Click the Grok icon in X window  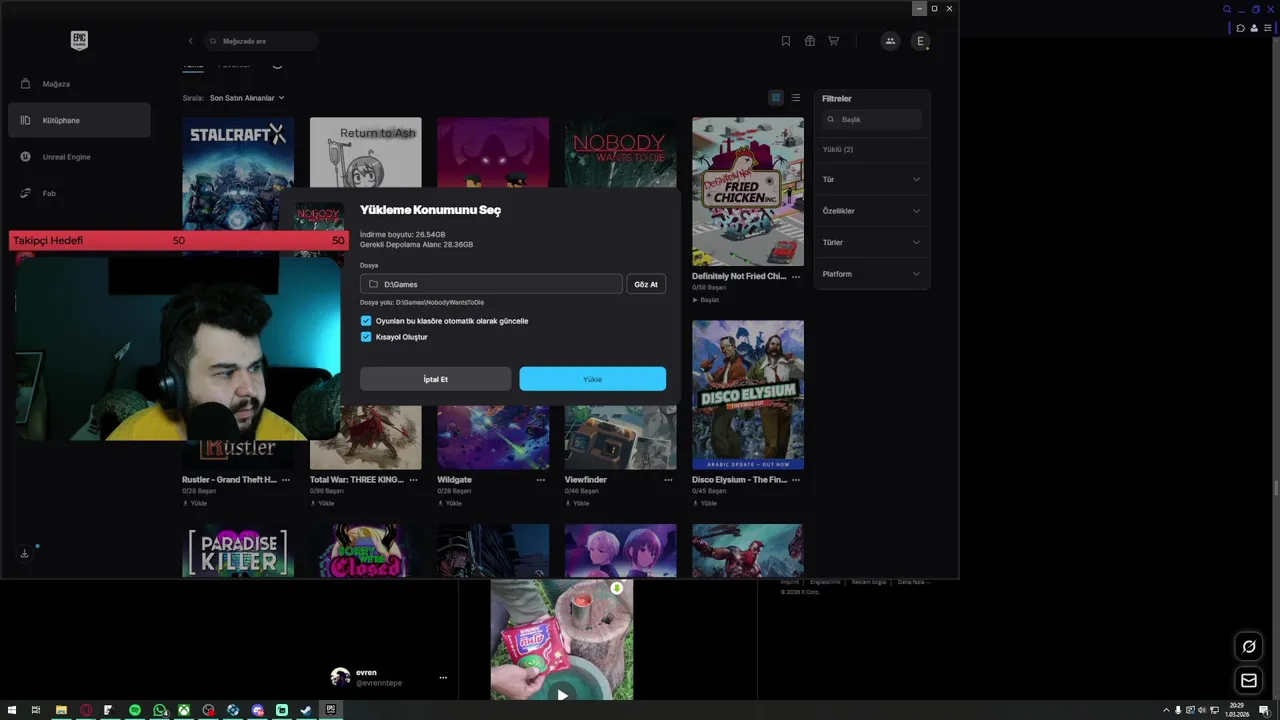click(1249, 646)
